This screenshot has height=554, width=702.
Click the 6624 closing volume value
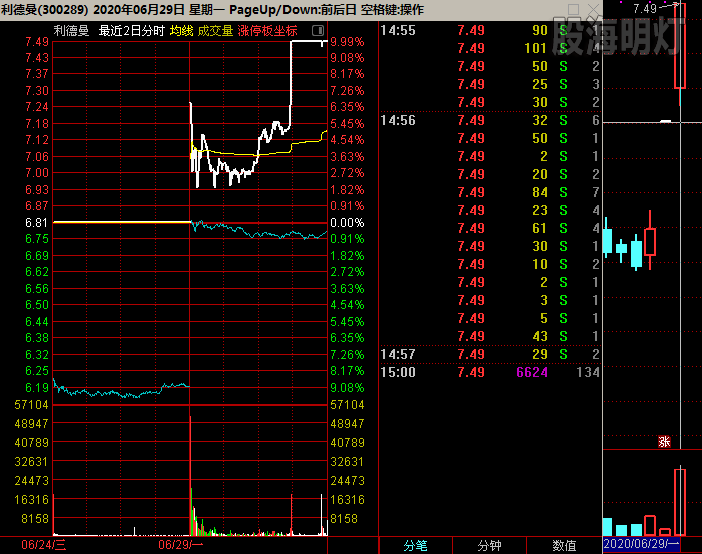click(x=532, y=372)
